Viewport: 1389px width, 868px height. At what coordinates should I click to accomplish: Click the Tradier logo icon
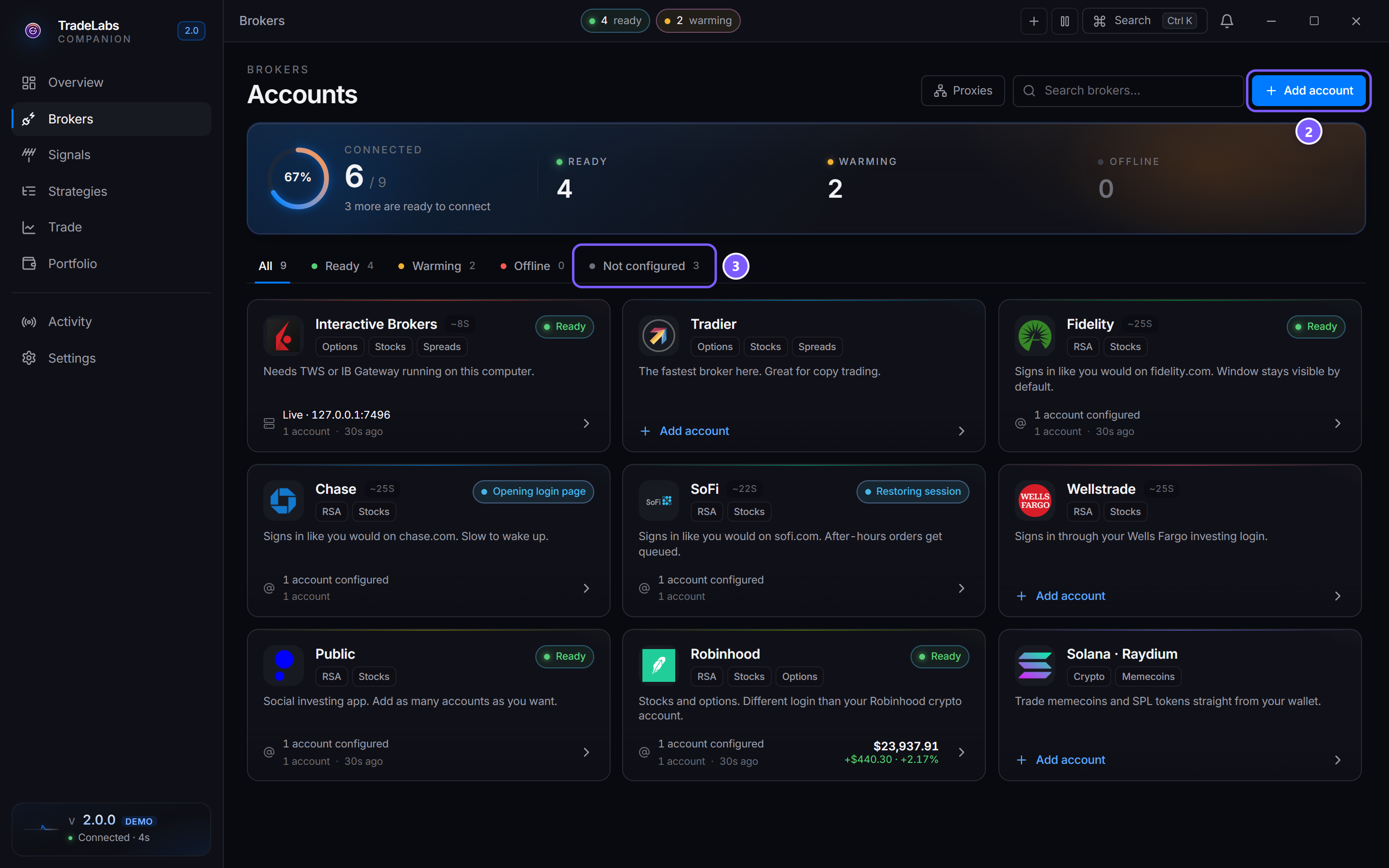pyautogui.click(x=658, y=336)
